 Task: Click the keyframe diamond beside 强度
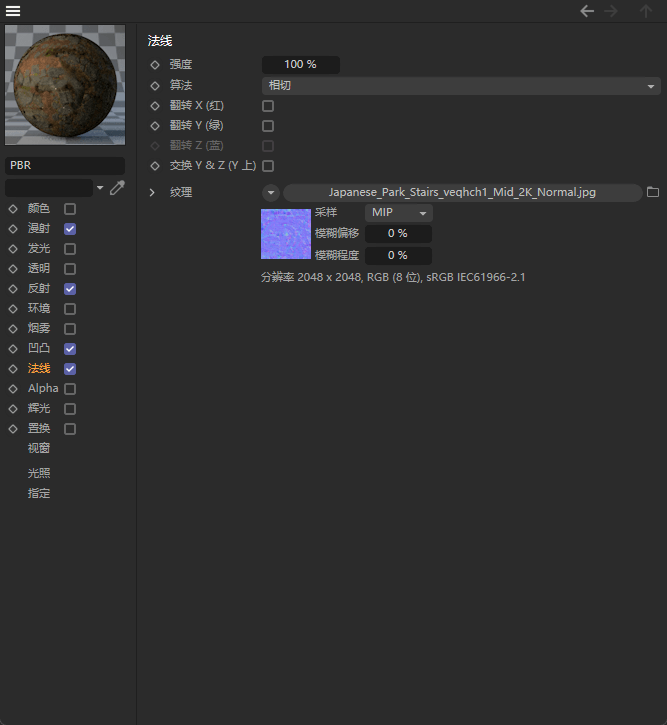(x=155, y=65)
